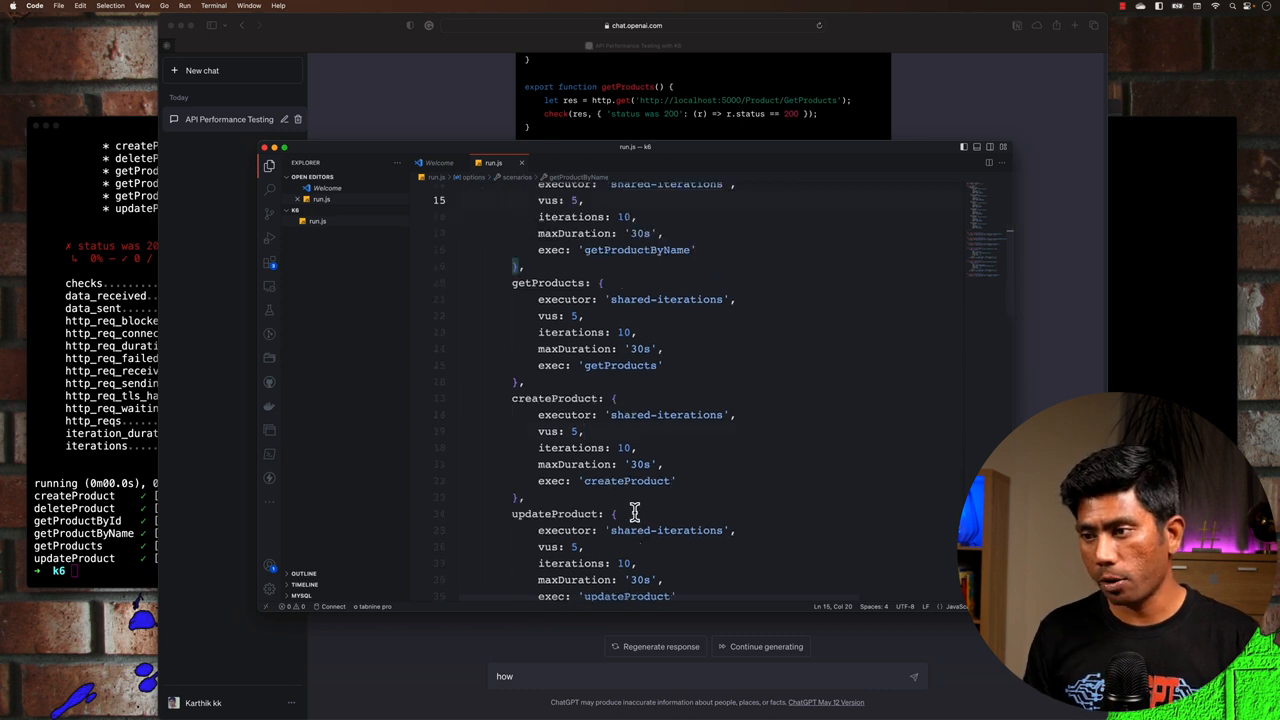Open Extensions view with badge in VS Code

pos(269,262)
